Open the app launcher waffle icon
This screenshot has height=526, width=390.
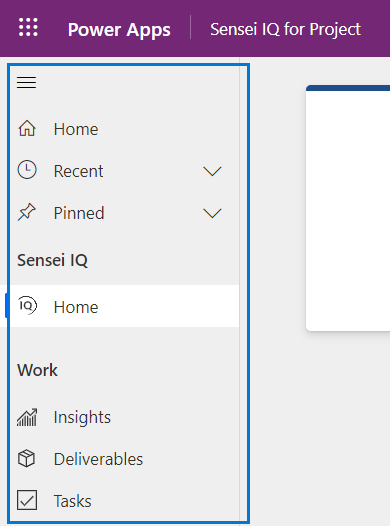28,27
